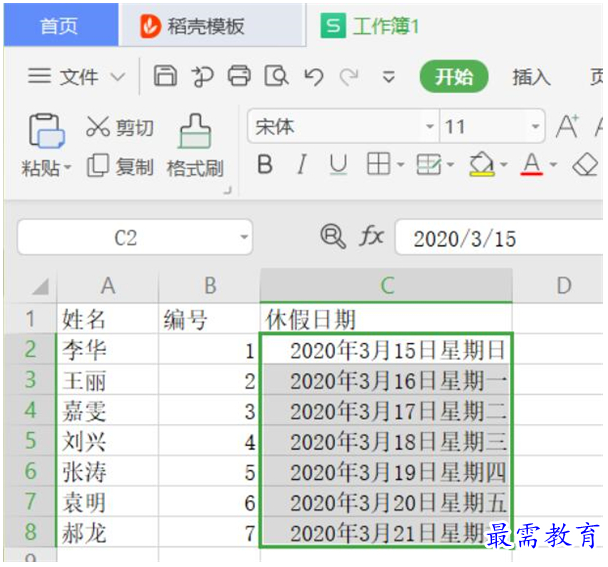Viewport: 608px width, 567px height.
Task: Click the Docer template flame icon
Action: coord(150,26)
